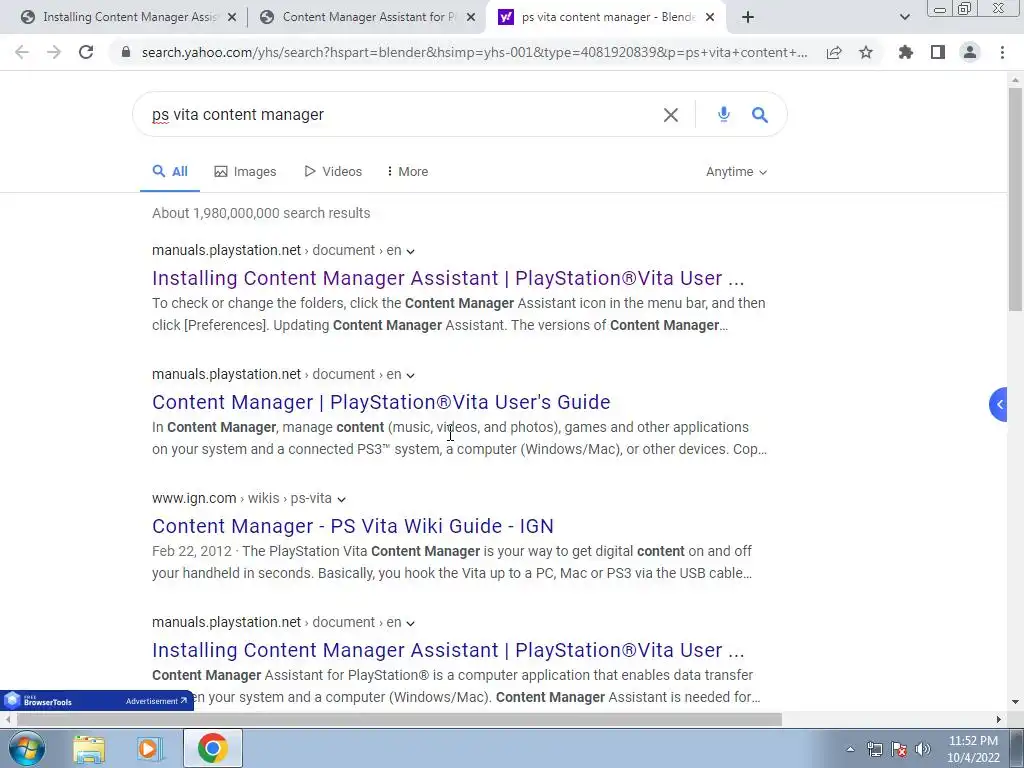1024x768 pixels.
Task: Close the Content Manager Assistant for P tab
Action: (471, 17)
